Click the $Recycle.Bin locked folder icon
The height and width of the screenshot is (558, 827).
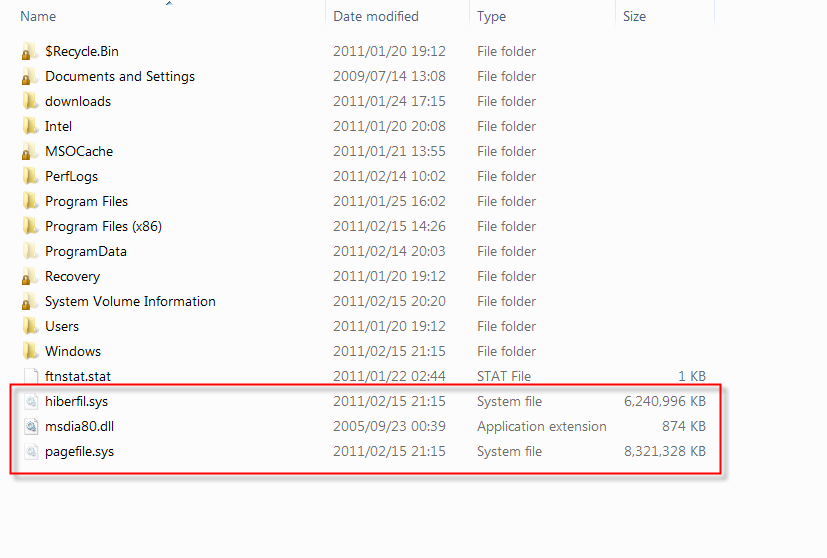30,51
